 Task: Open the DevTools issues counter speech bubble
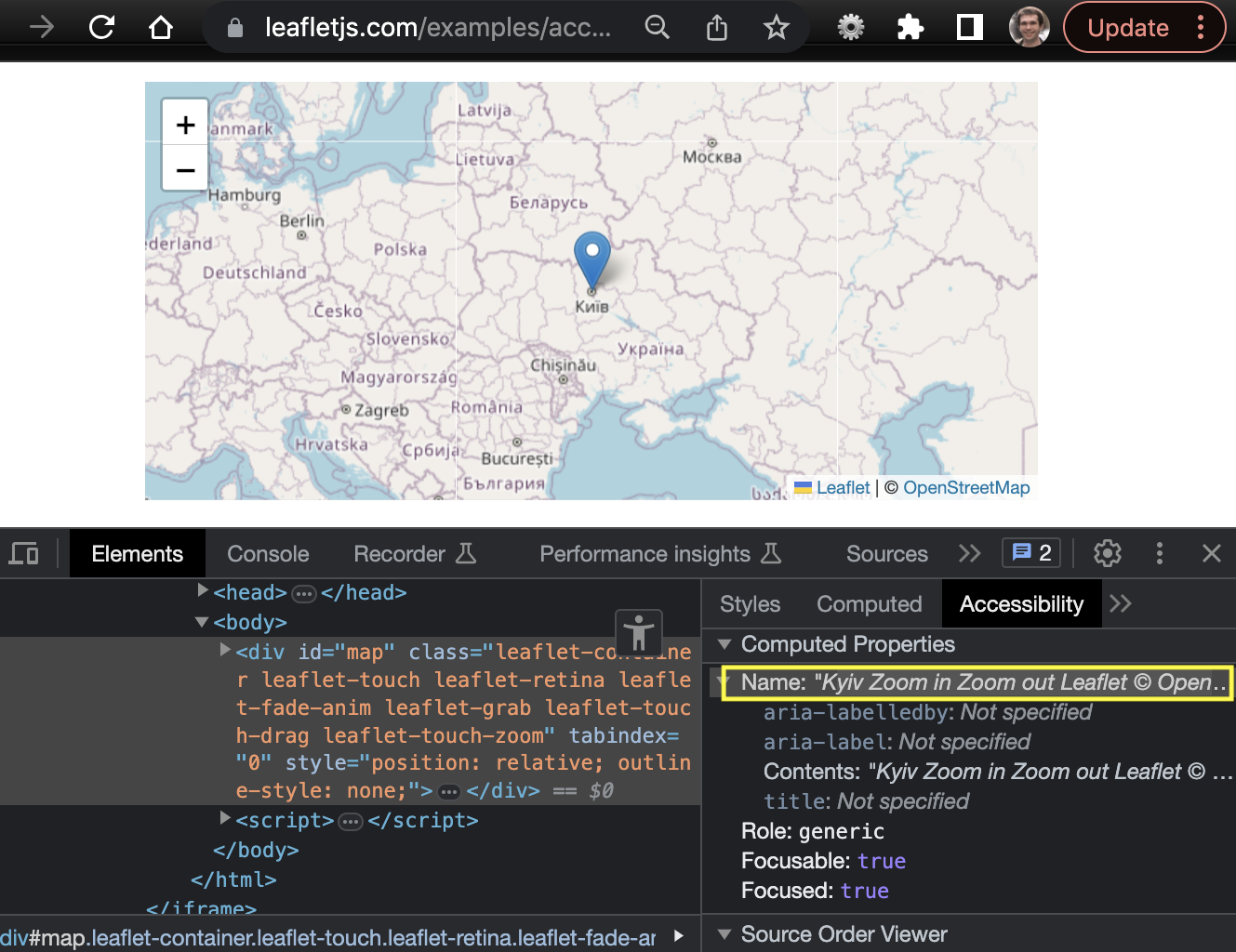point(1030,552)
